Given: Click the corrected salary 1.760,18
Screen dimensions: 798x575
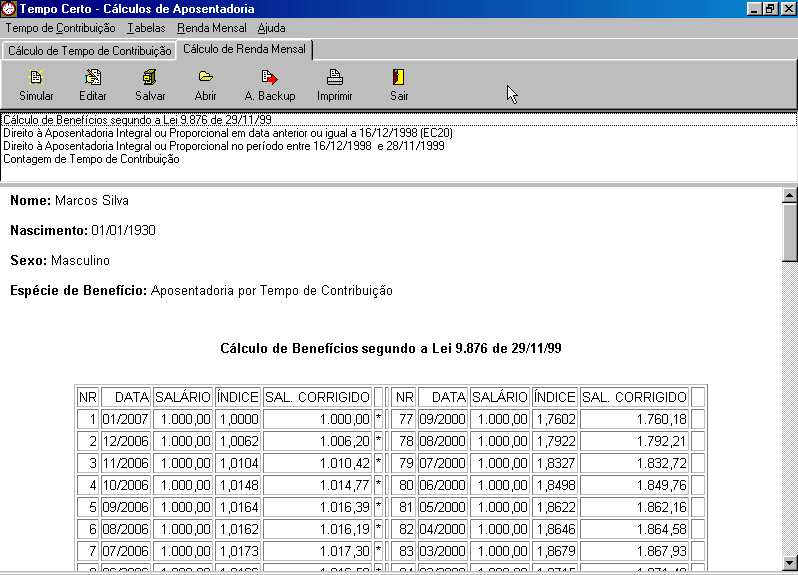Looking at the screenshot, I should coord(635,419).
